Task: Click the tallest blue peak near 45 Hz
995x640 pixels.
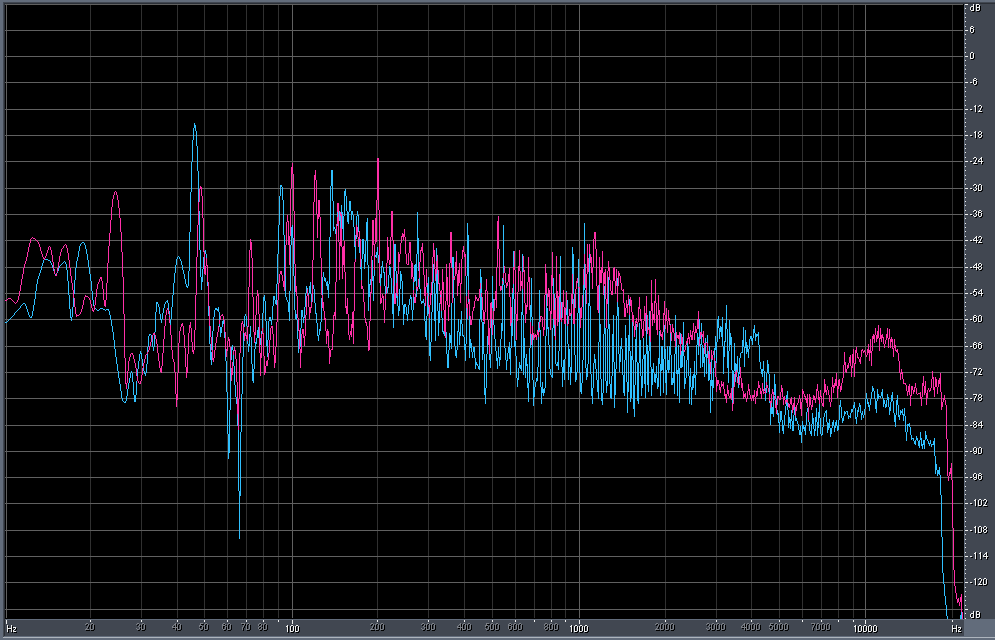Action: tap(195, 126)
